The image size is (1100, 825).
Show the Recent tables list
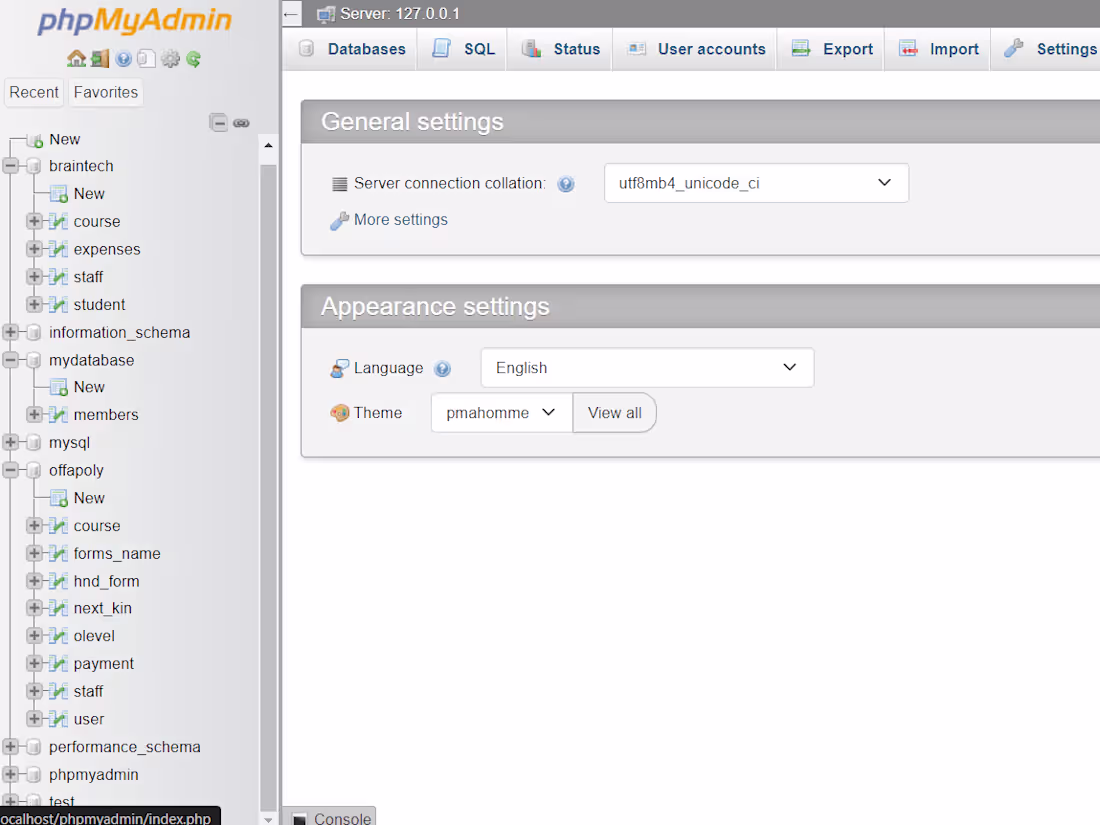pyautogui.click(x=34, y=93)
